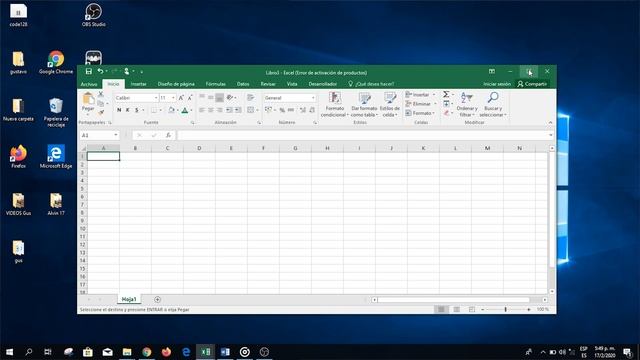
Task: Click zoom in plus on status bar
Action: click(529, 310)
